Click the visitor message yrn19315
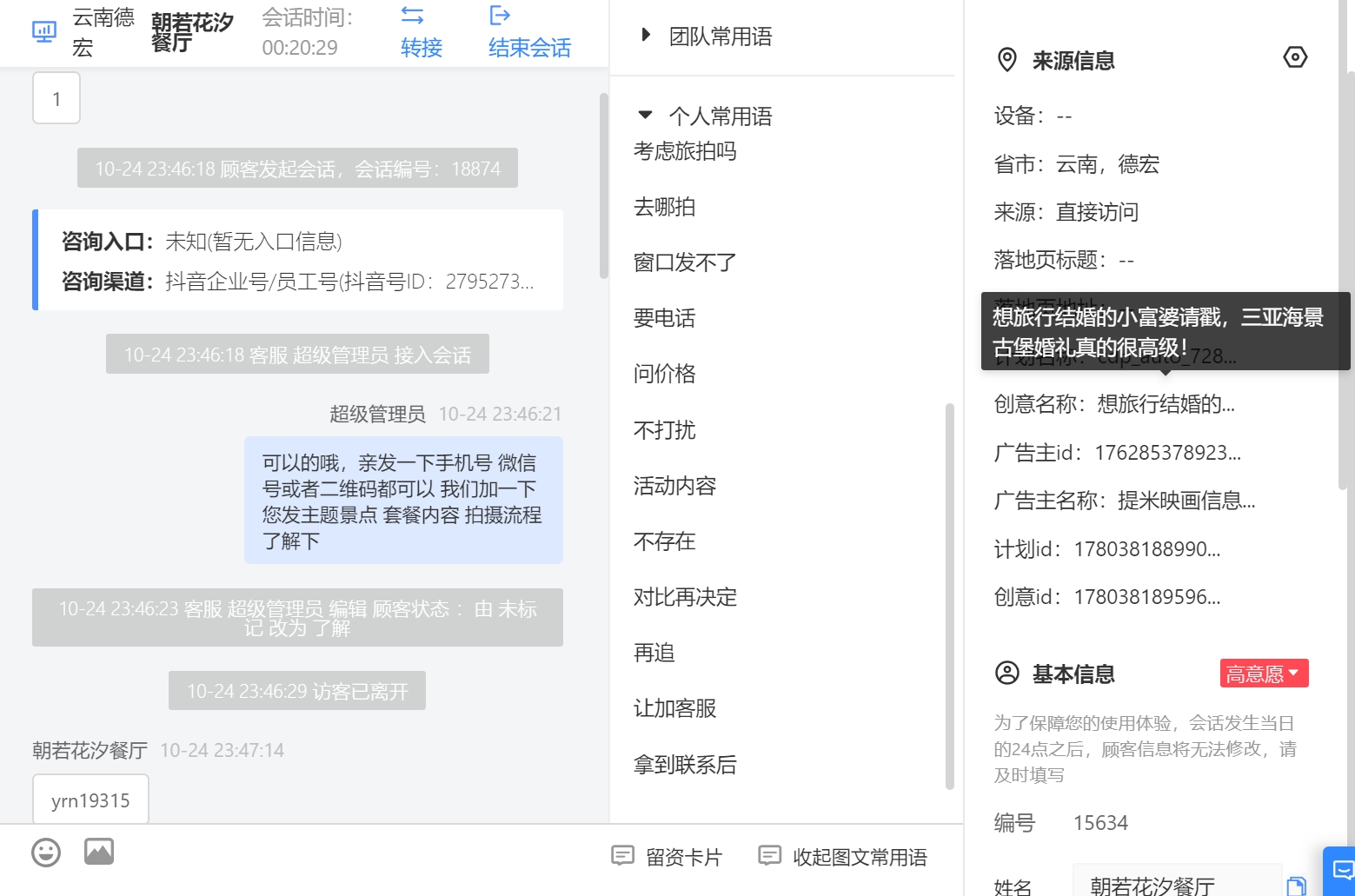Viewport: 1355px width, 896px height. pyautogui.click(x=90, y=800)
